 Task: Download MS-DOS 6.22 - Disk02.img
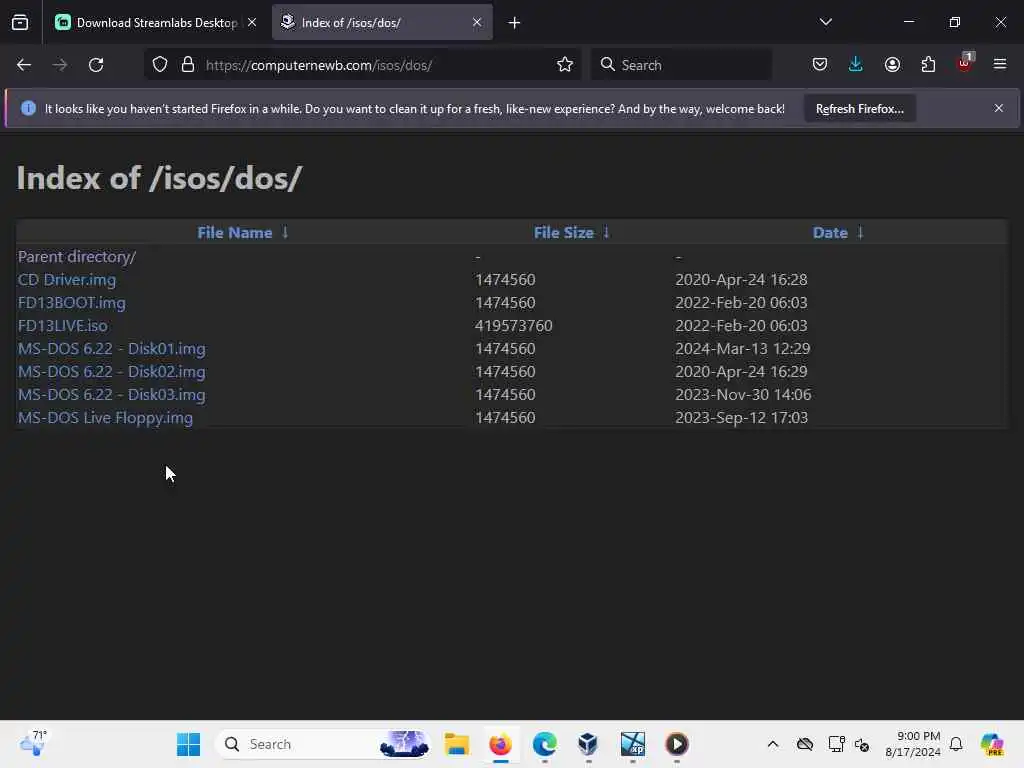(x=112, y=372)
